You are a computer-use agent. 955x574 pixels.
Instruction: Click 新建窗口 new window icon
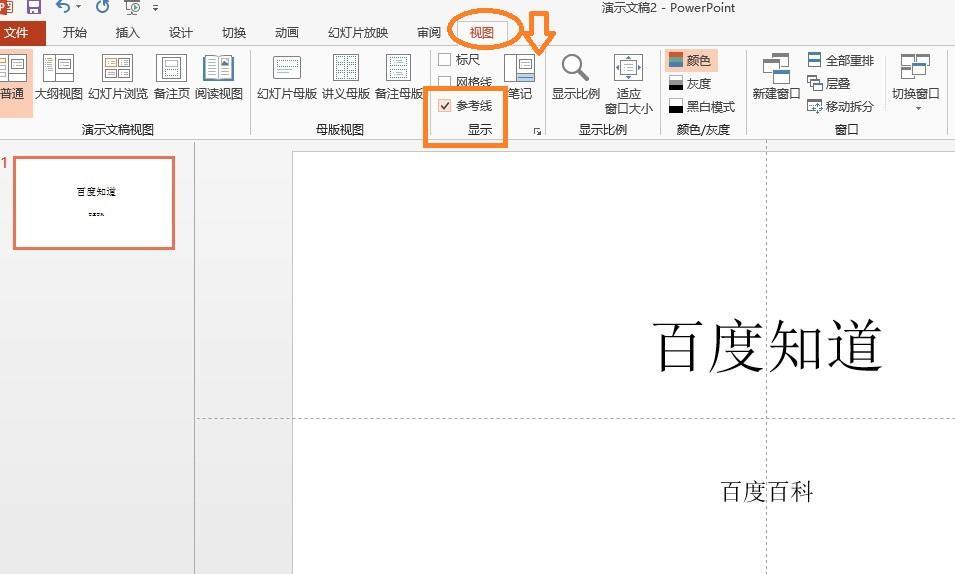776,76
